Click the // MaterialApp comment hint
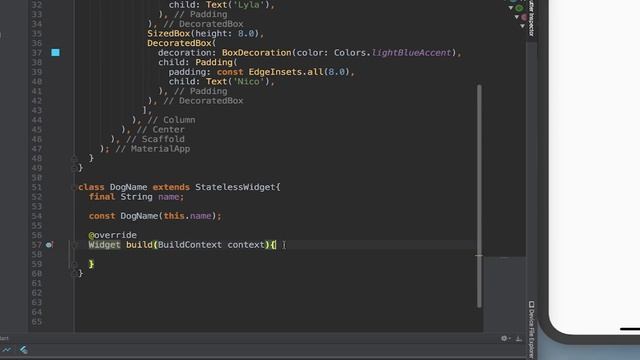Screen dimensions: 640x360 click(x=153, y=149)
